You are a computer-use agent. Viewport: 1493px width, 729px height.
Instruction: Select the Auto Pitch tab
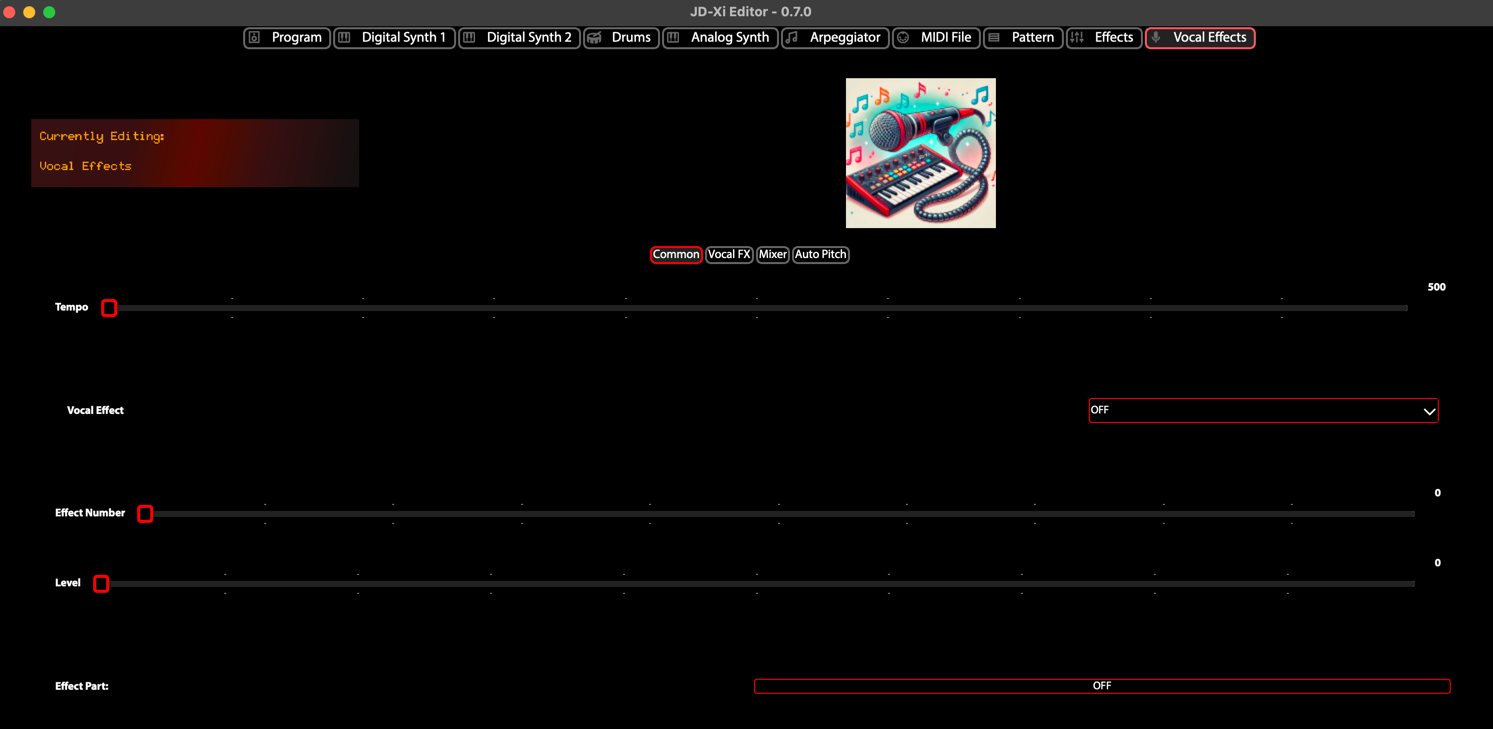point(820,255)
